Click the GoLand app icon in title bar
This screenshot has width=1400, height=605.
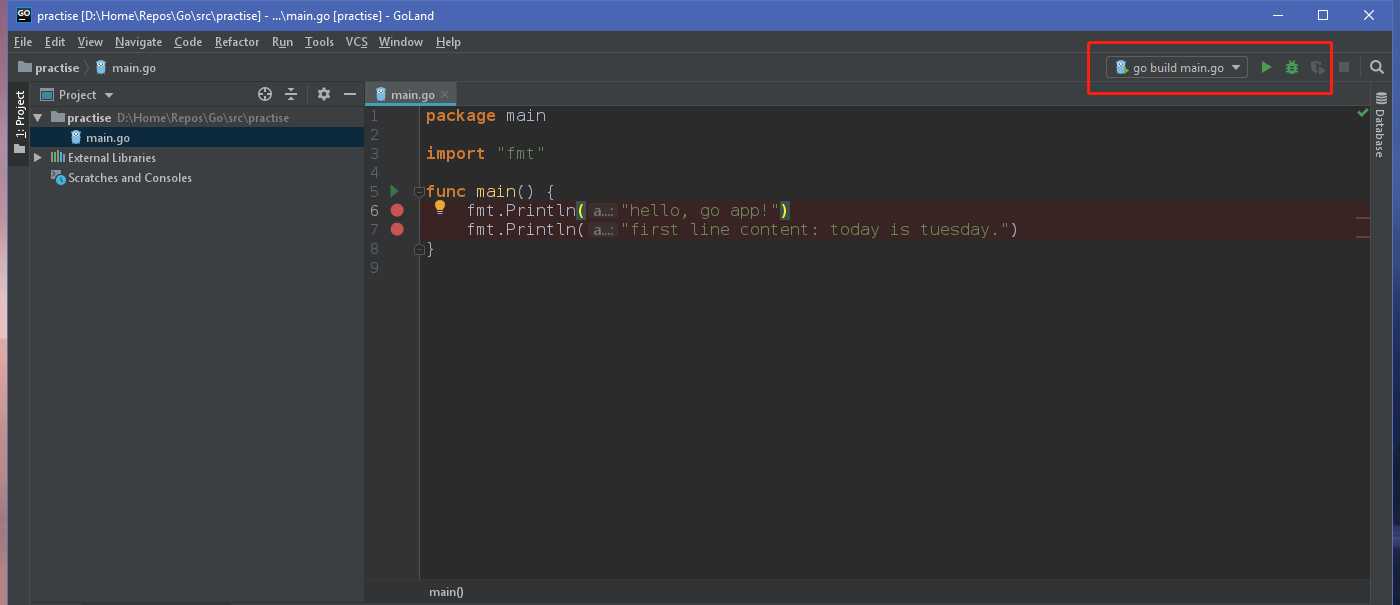(24, 15)
